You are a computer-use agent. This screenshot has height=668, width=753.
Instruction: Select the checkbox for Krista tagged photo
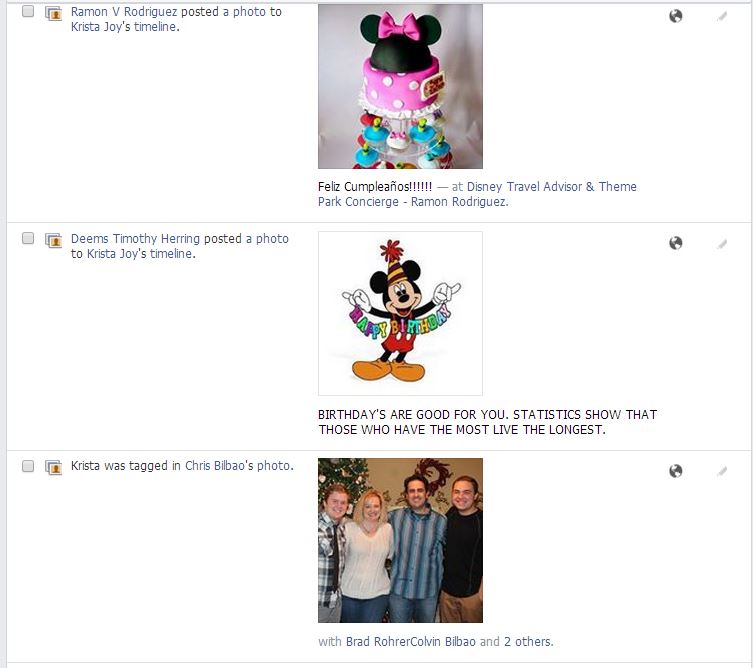(28, 466)
